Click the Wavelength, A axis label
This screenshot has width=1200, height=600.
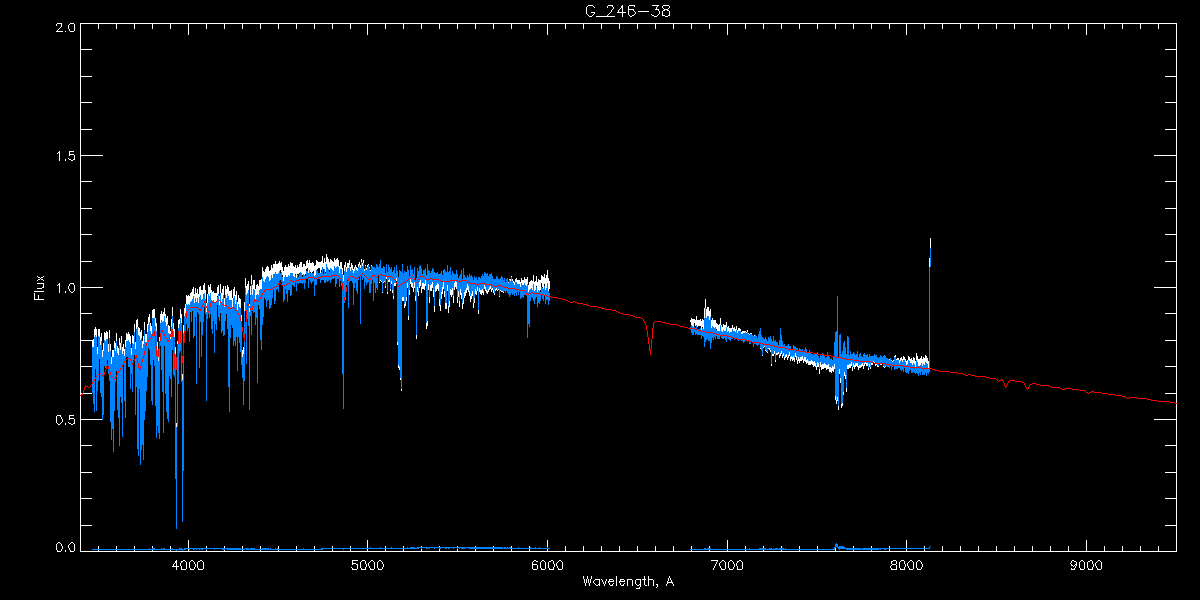(x=628, y=581)
